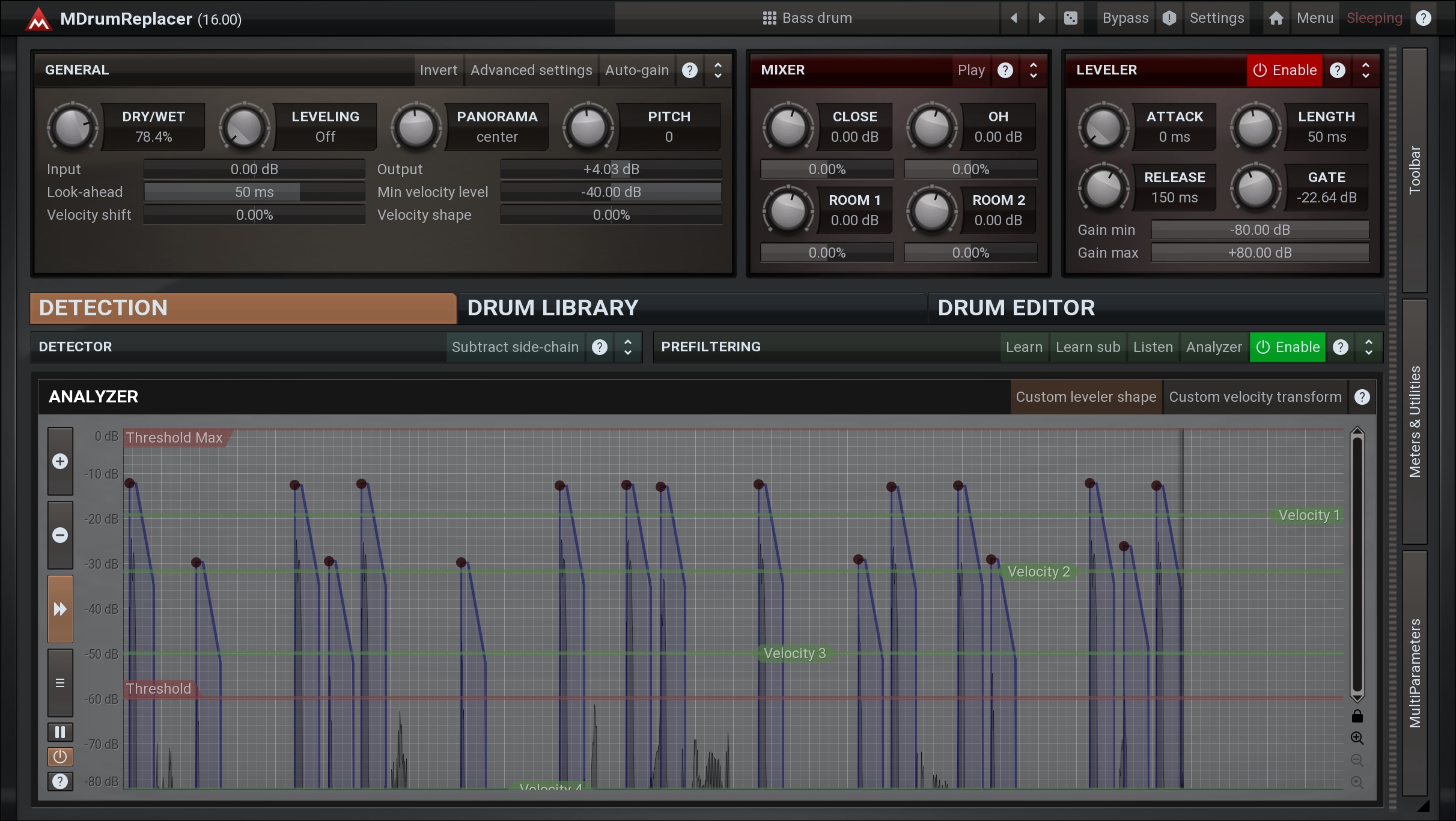Image resolution: width=1456 pixels, height=821 pixels.
Task: Toggle Invert in General panel
Action: (x=438, y=70)
